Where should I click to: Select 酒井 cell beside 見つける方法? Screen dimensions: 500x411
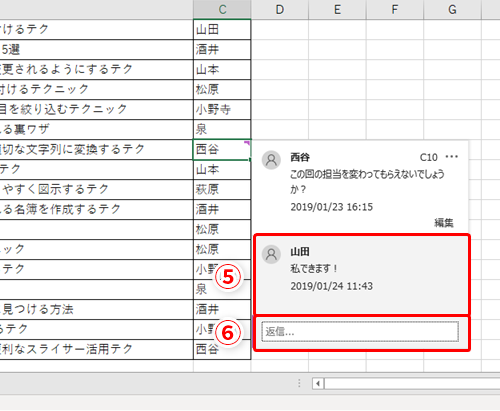(x=222, y=309)
